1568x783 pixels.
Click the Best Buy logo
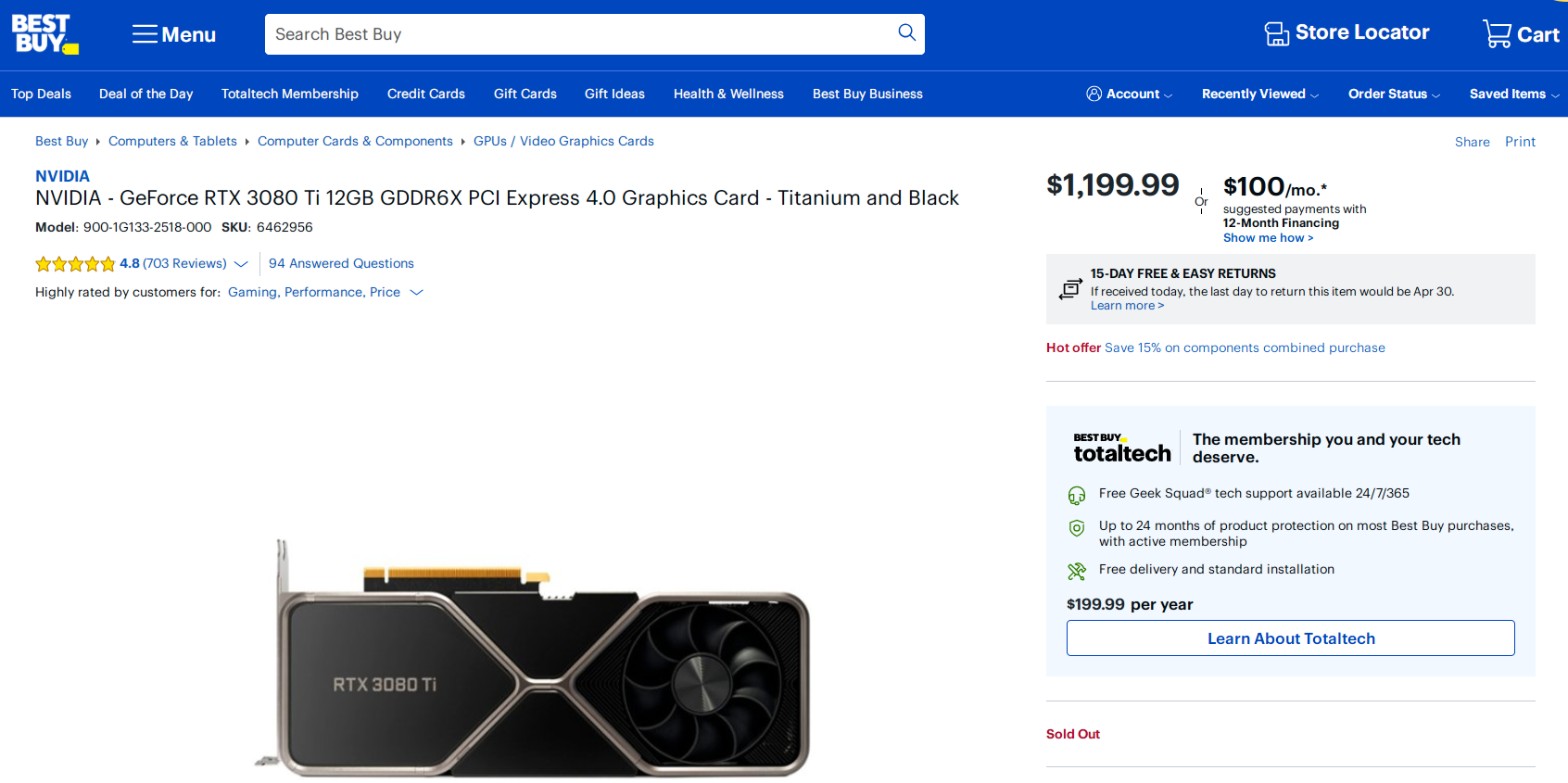point(44,34)
